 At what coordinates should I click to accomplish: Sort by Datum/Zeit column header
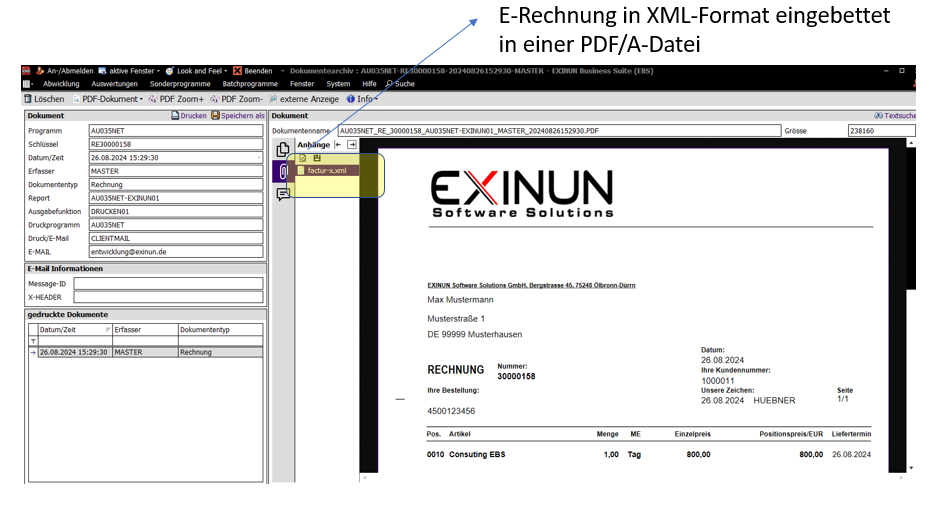pyautogui.click(x=75, y=330)
